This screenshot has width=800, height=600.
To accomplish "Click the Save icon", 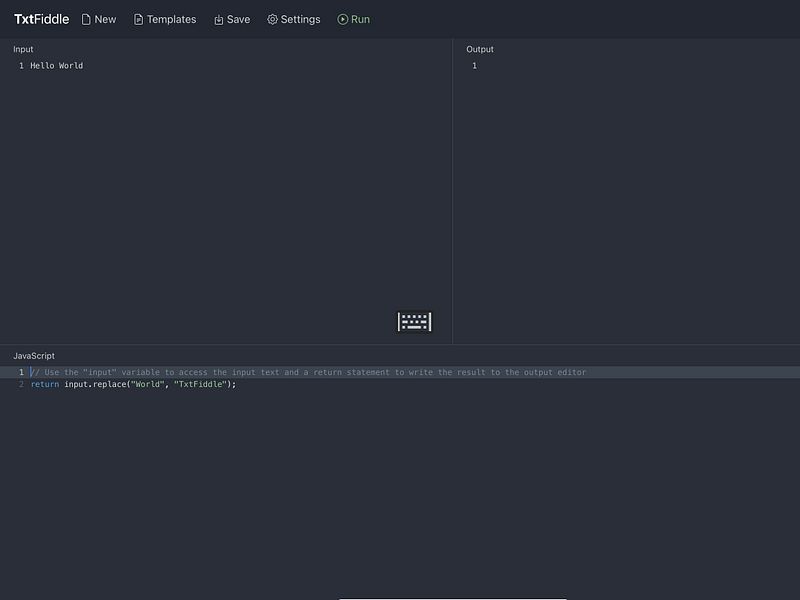I will [218, 19].
